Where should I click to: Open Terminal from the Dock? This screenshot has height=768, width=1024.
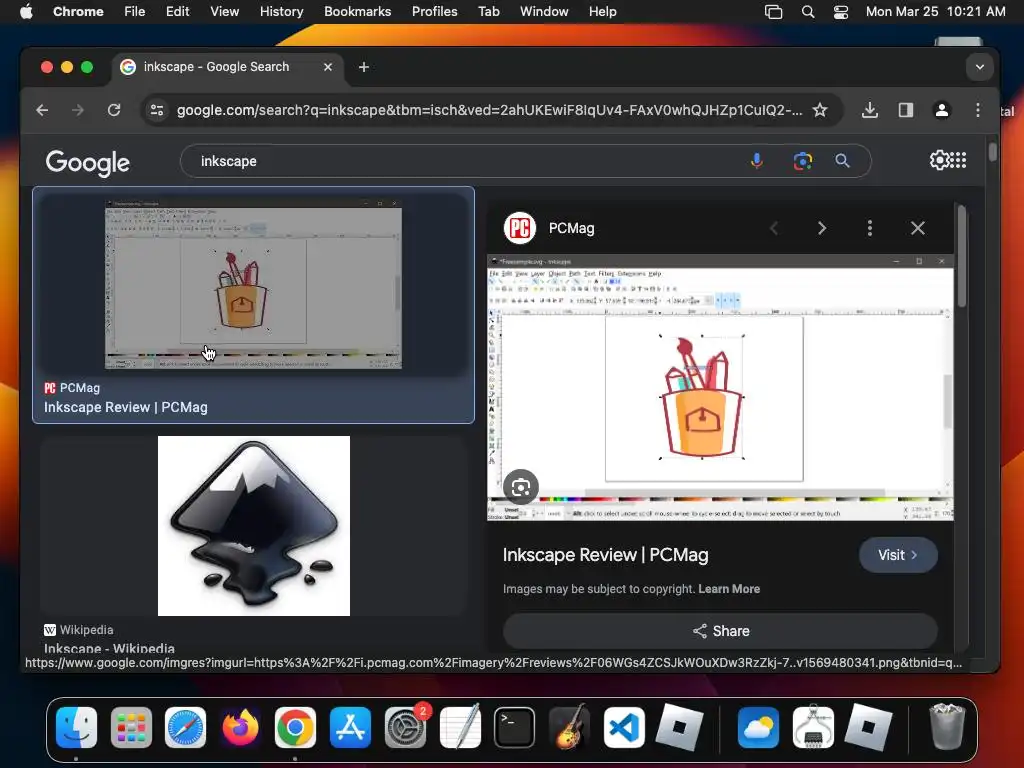point(515,727)
